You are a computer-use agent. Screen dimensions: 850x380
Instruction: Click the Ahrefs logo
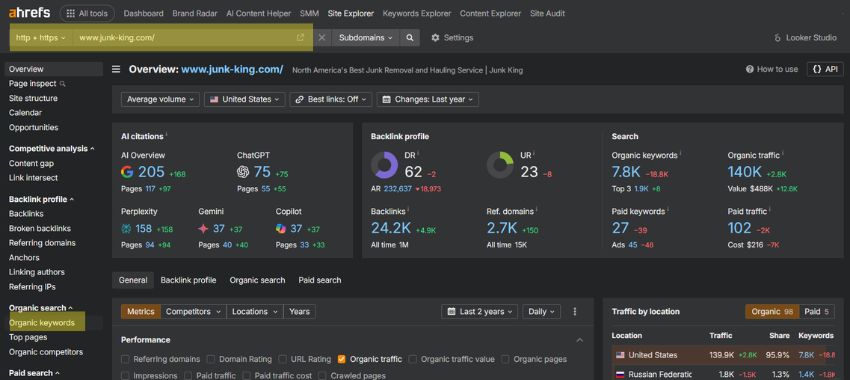click(29, 13)
